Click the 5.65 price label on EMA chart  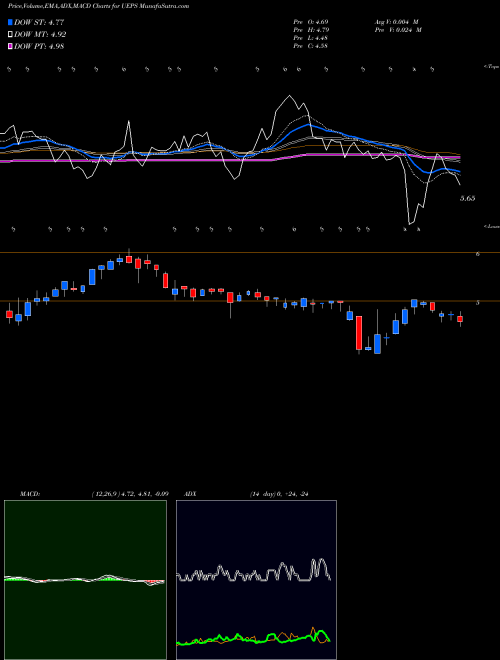pos(468,198)
